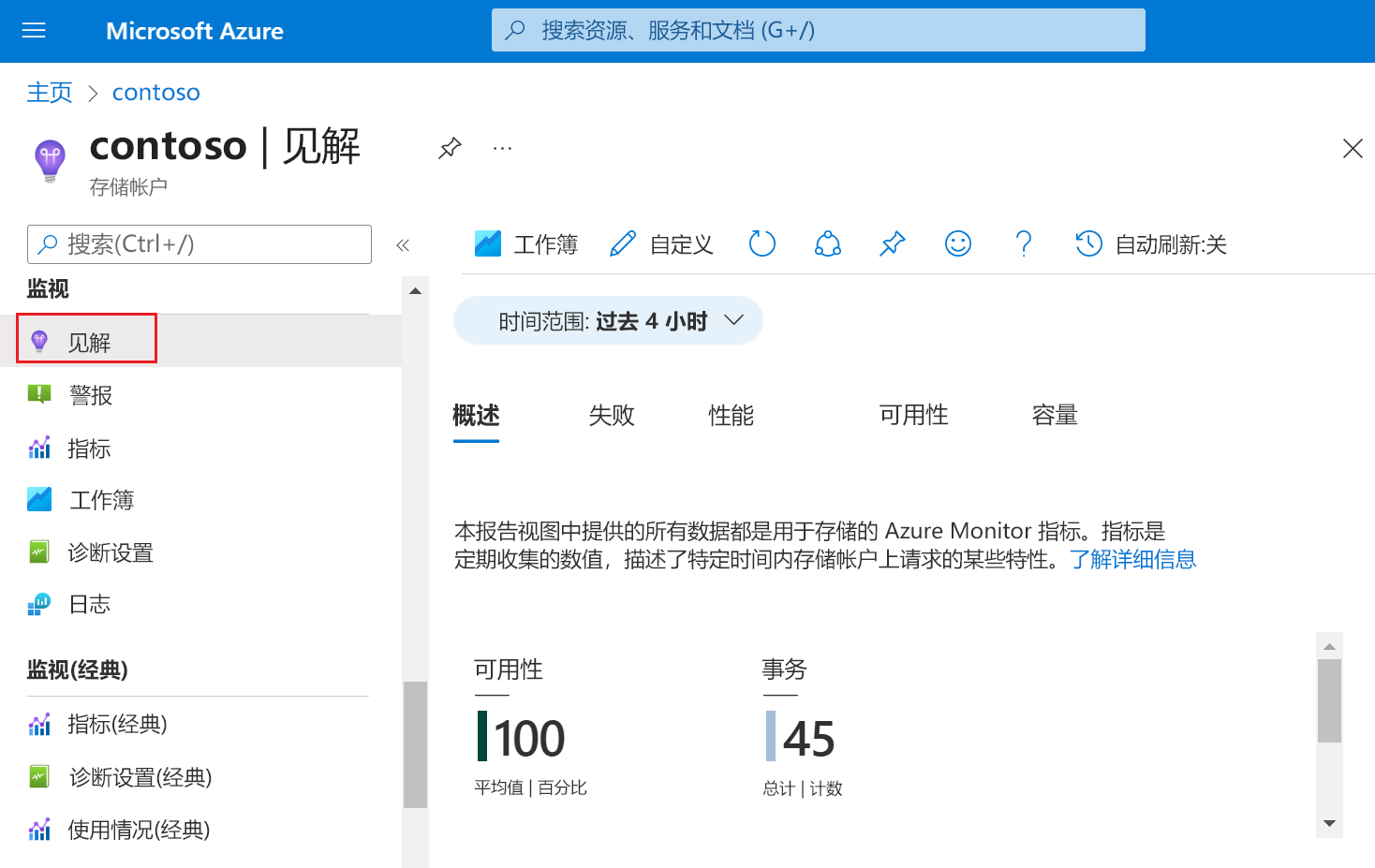
Task: Click the 见解 lightbulb icon in sidebar
Action: click(x=39, y=342)
